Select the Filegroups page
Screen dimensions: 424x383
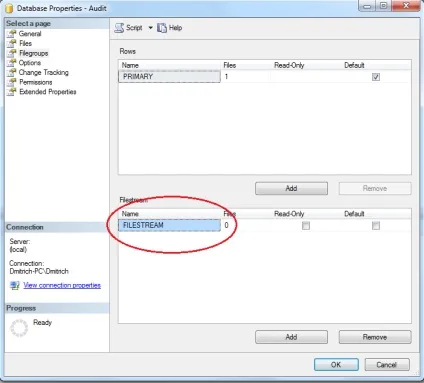pos(33,53)
